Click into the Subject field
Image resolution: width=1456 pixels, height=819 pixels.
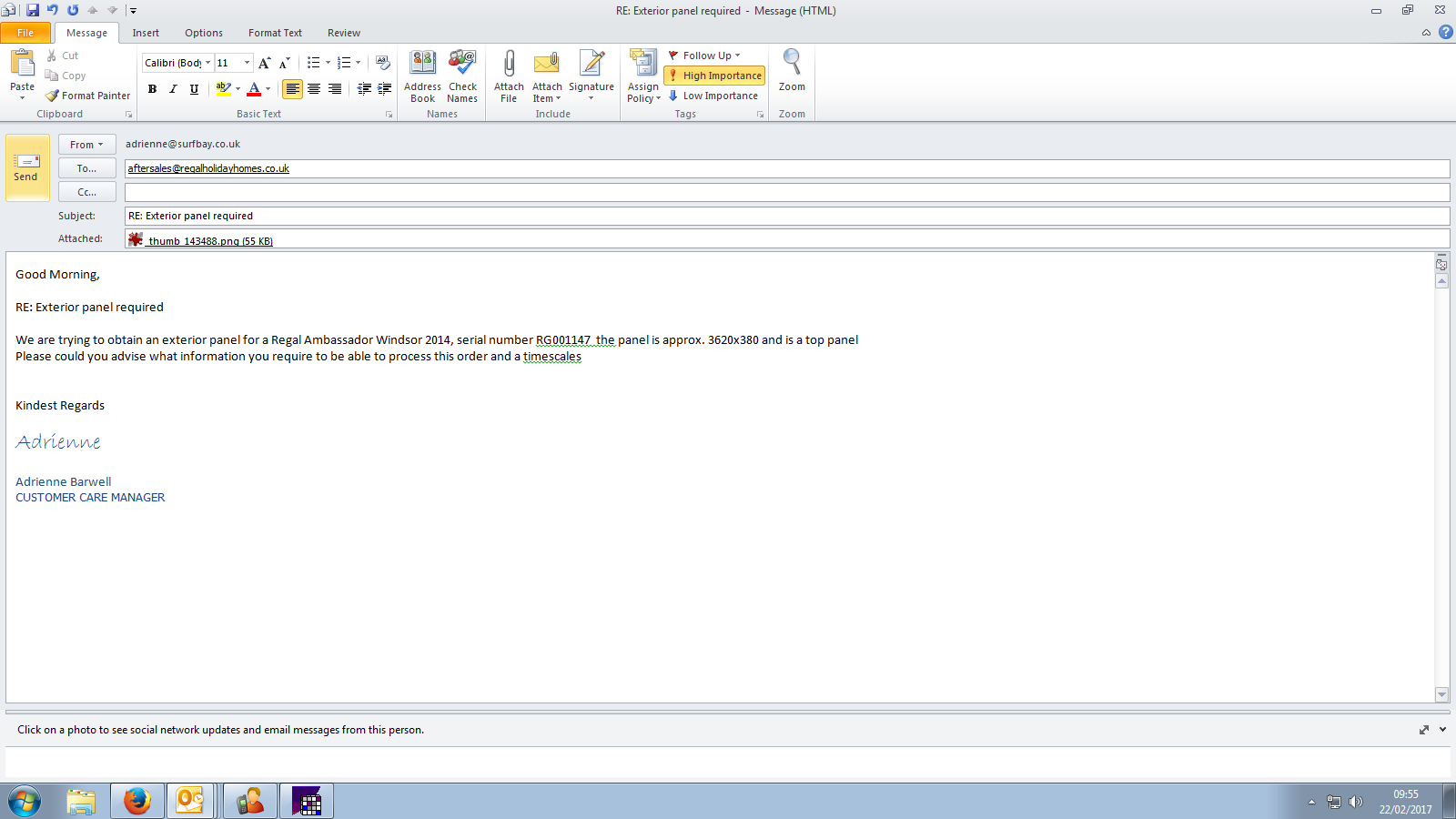(783, 216)
